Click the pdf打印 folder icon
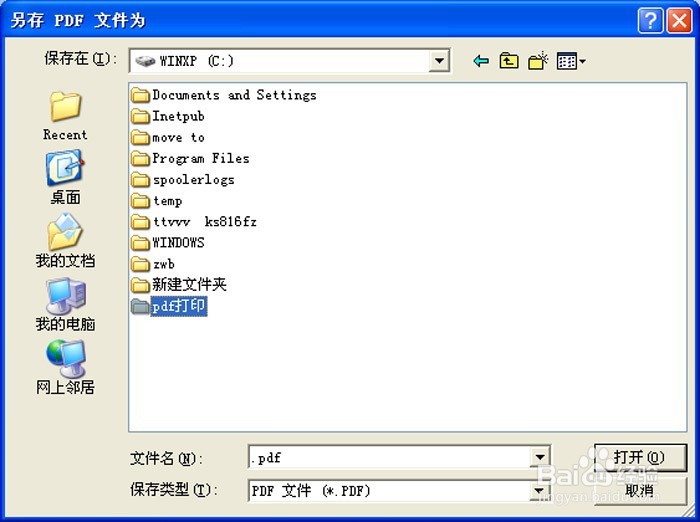 140,306
